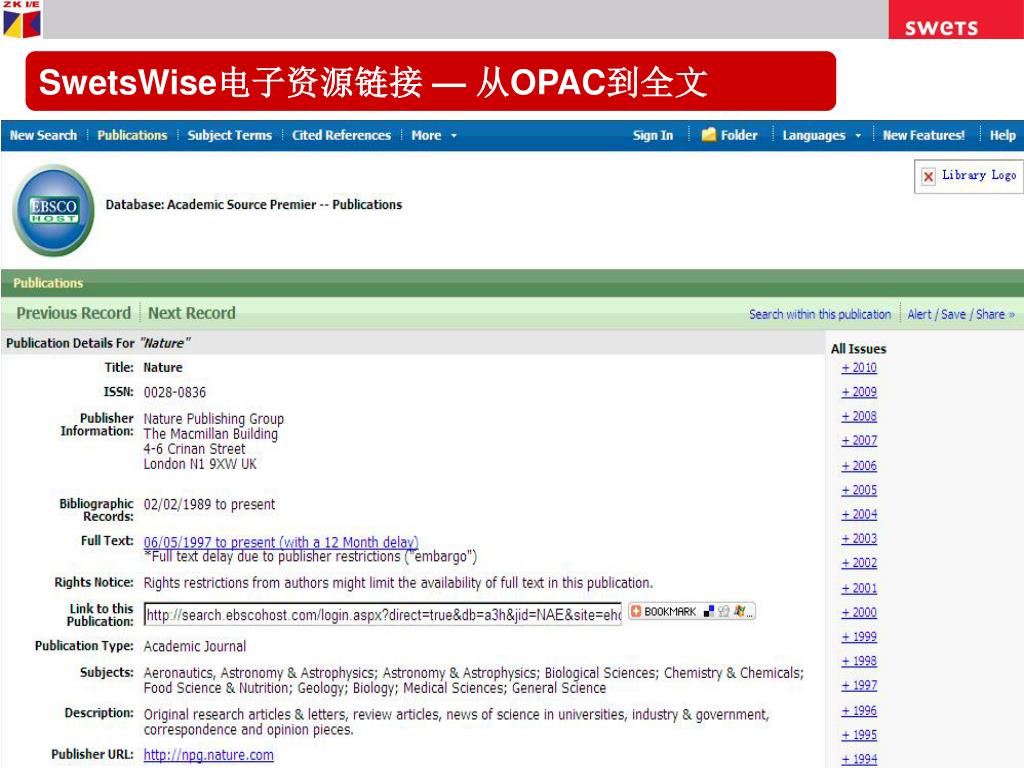Open the publisher URL npg.nature.com
Viewport: 1024px width, 768px height.
[x=208, y=755]
